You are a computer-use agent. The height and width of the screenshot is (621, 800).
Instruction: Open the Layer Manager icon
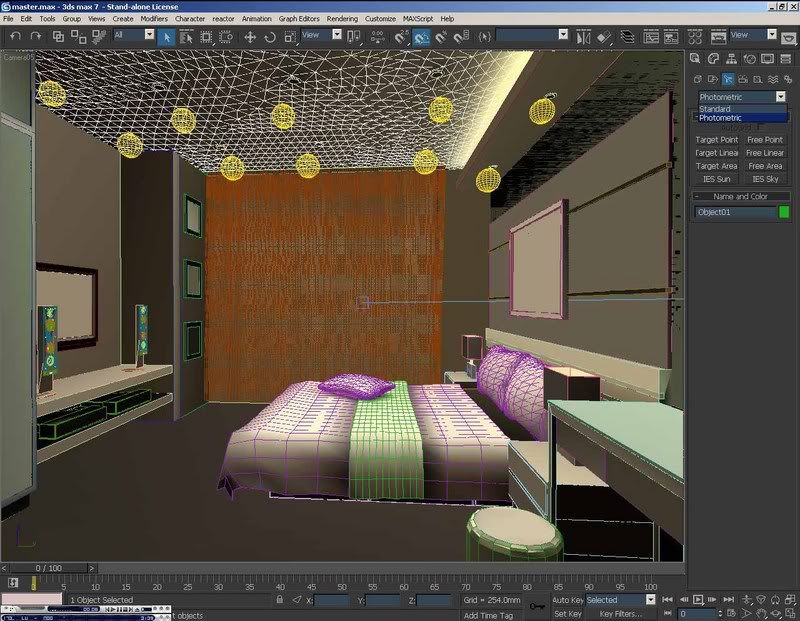point(627,37)
